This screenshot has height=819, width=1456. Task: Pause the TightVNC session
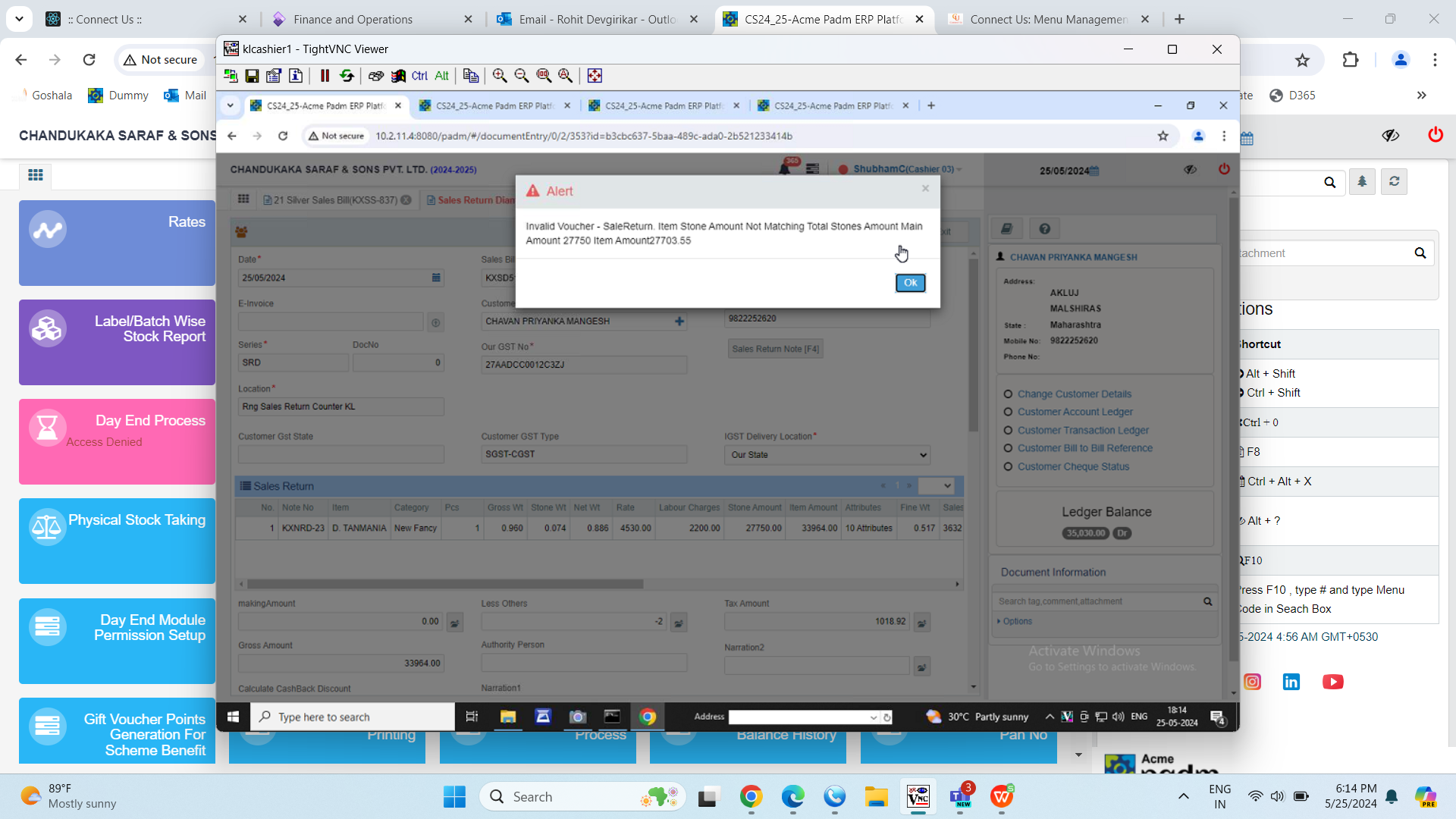click(x=325, y=76)
